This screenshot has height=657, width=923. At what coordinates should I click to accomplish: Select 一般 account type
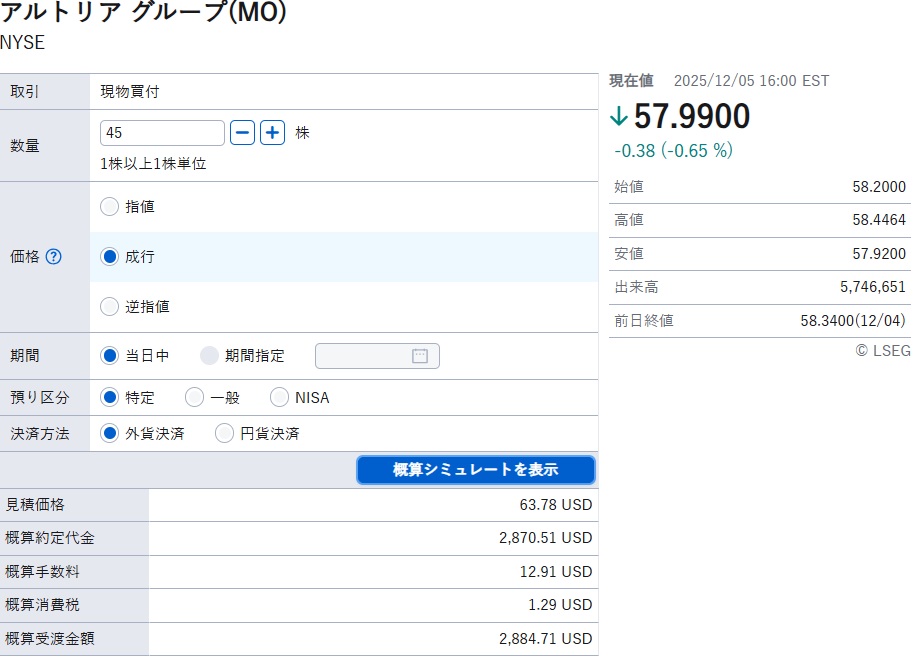[195, 398]
